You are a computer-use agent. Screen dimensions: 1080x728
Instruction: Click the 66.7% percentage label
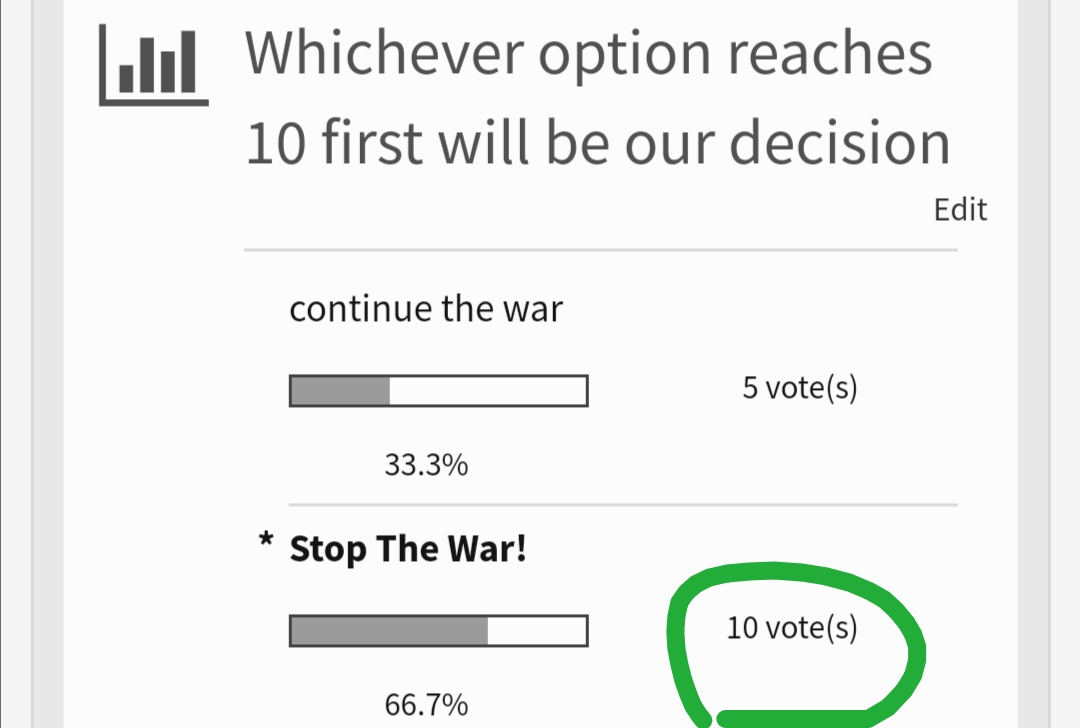pos(426,705)
